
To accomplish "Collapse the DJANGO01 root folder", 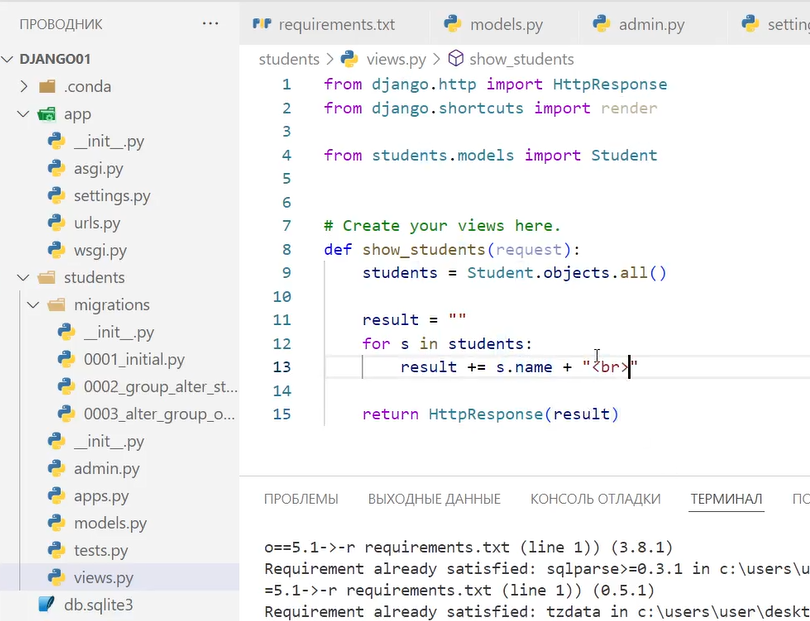I will pyautogui.click(x=9, y=59).
